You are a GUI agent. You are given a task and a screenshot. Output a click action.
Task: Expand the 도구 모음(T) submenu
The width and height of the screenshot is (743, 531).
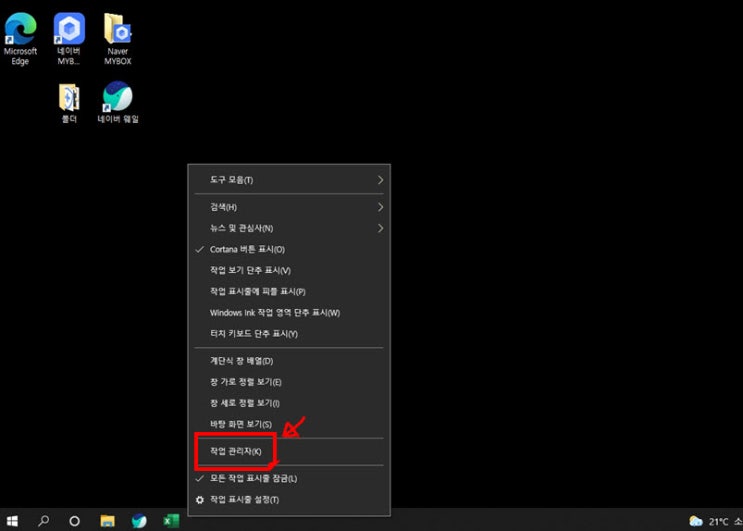(289, 180)
